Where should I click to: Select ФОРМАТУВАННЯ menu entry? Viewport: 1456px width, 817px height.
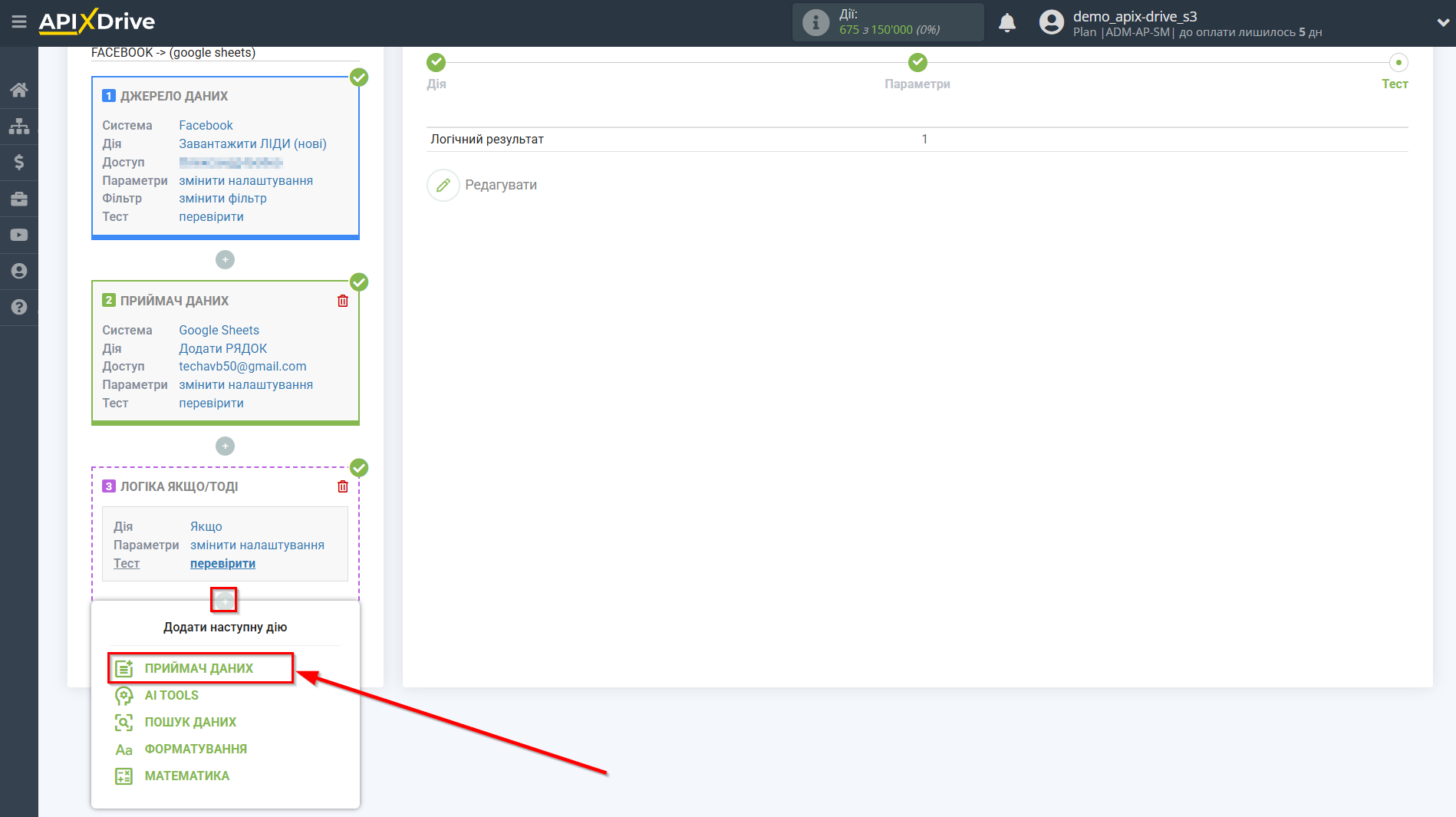pos(196,749)
